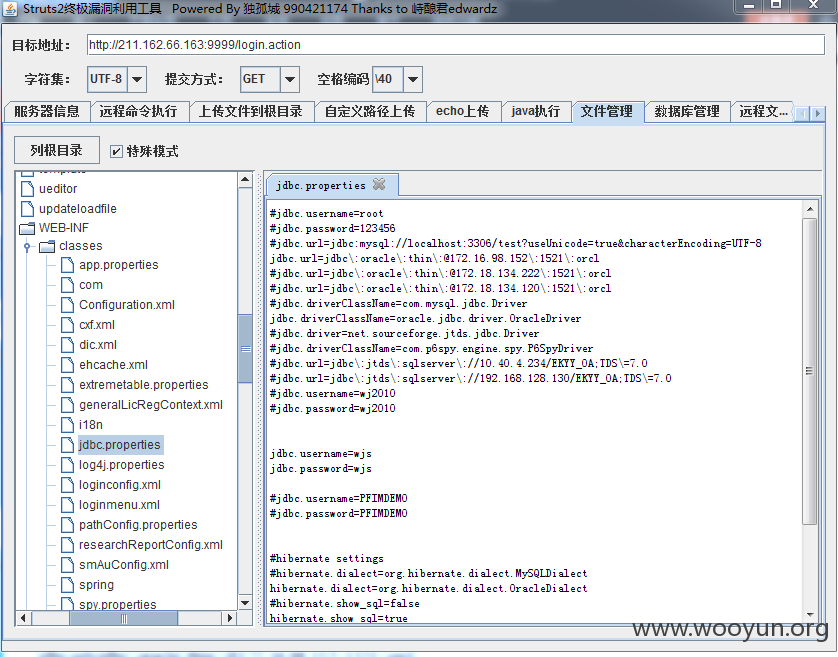
Task: Click line 'jdbc.password=wjs' in editor
Action: tap(320, 468)
